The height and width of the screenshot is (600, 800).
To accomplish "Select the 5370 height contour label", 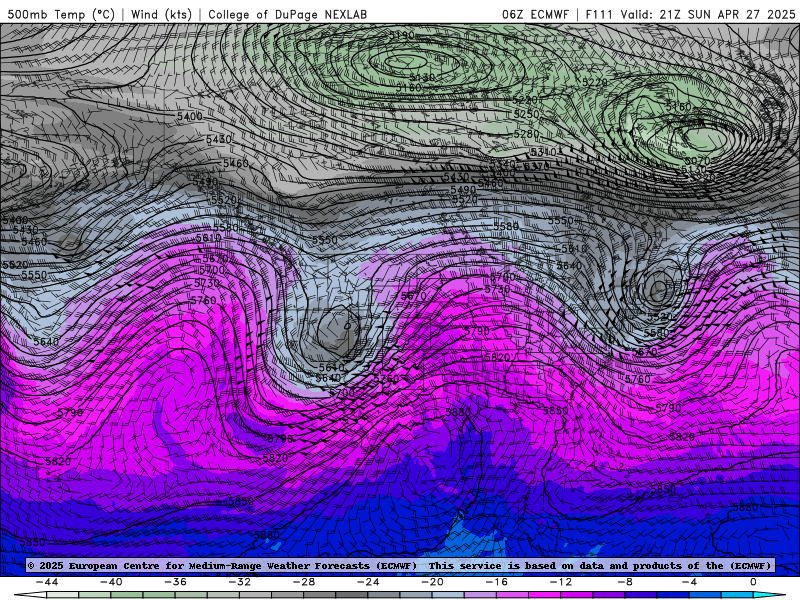I will pos(536,166).
